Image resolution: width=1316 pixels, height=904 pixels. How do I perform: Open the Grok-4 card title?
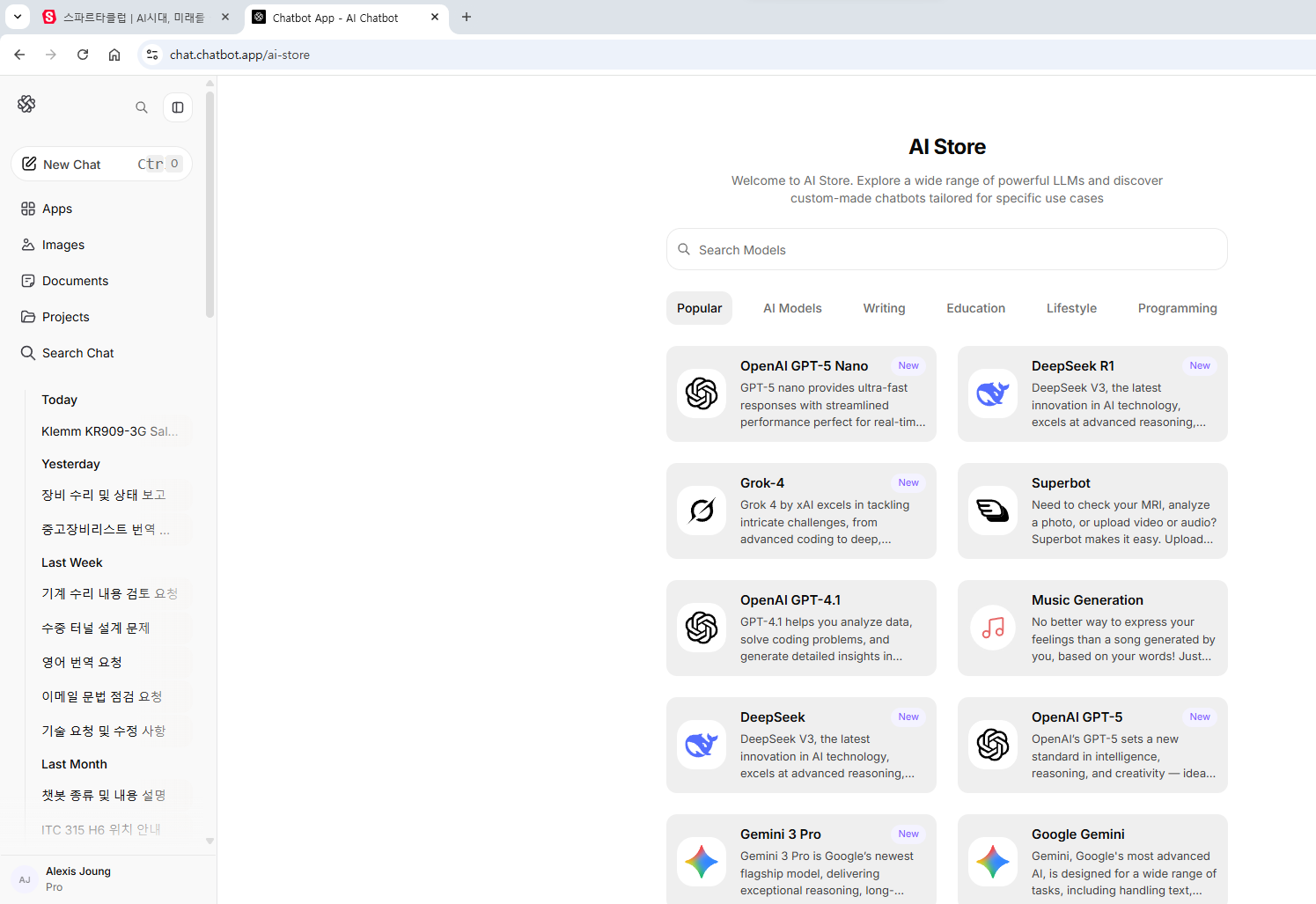762,483
